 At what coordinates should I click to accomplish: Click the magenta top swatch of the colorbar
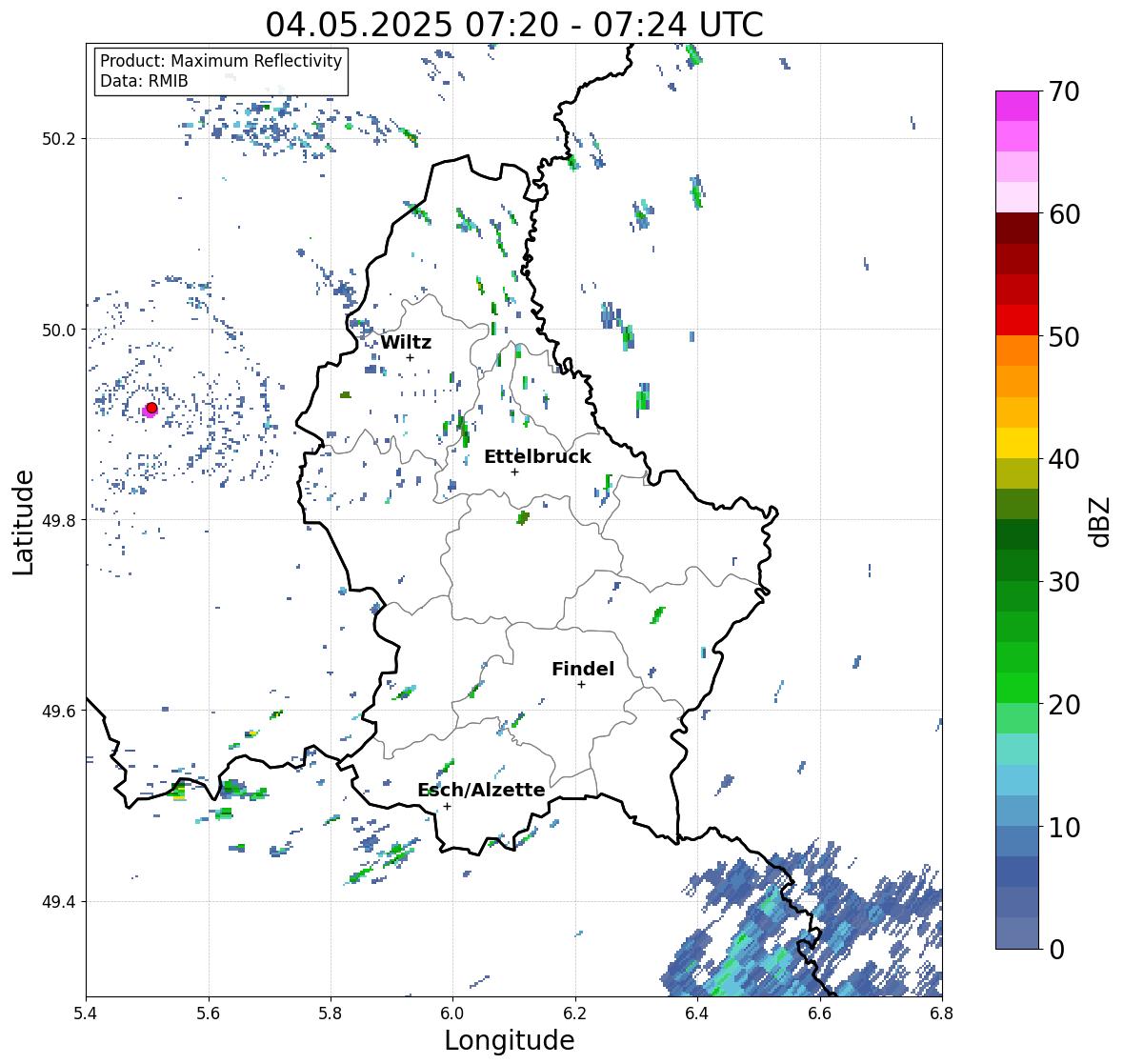[1017, 106]
